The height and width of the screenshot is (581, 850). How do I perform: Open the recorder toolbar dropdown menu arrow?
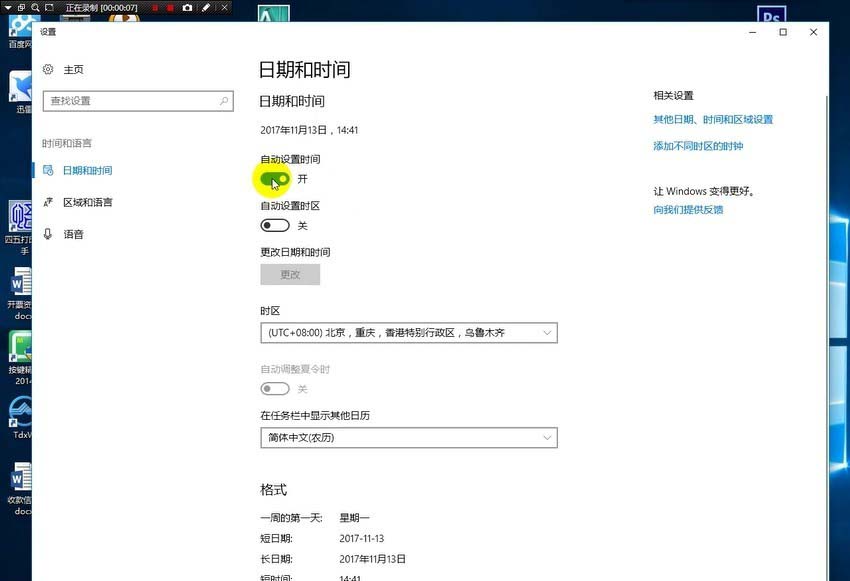8,8
